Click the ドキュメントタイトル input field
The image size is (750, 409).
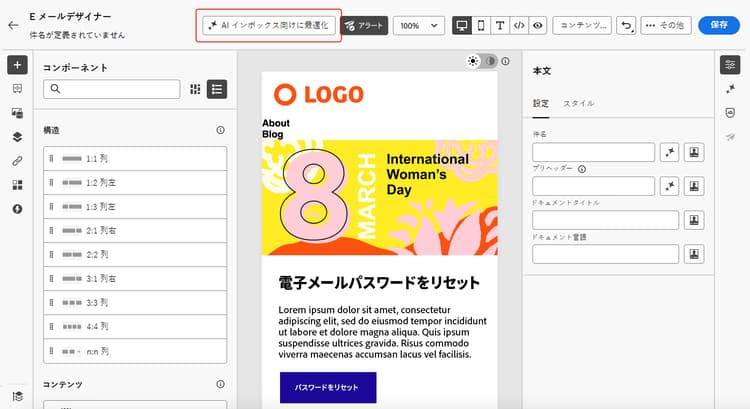point(605,220)
